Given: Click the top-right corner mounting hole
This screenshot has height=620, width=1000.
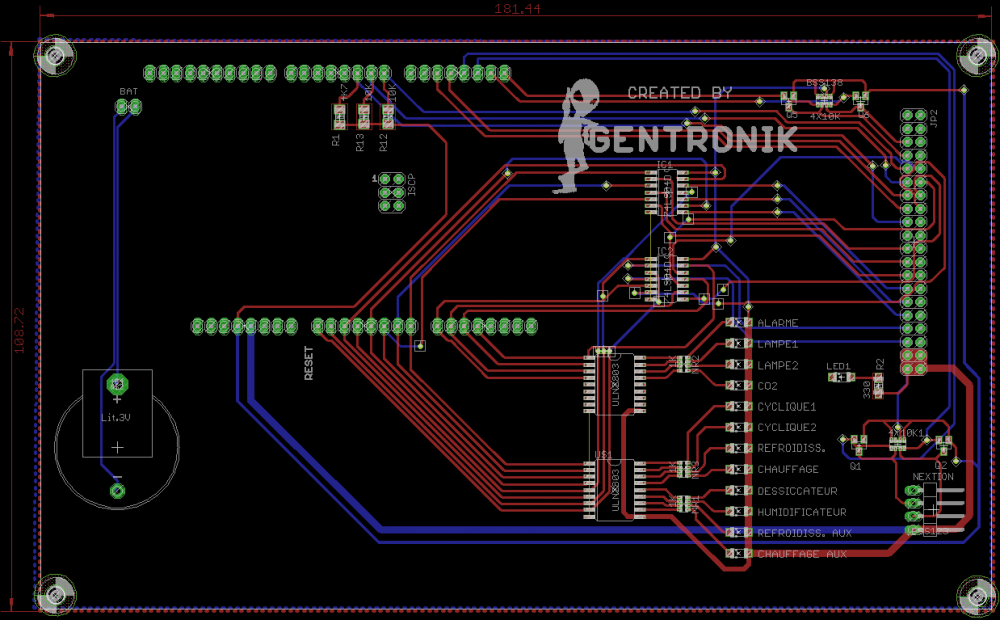Looking at the screenshot, I should tap(977, 56).
